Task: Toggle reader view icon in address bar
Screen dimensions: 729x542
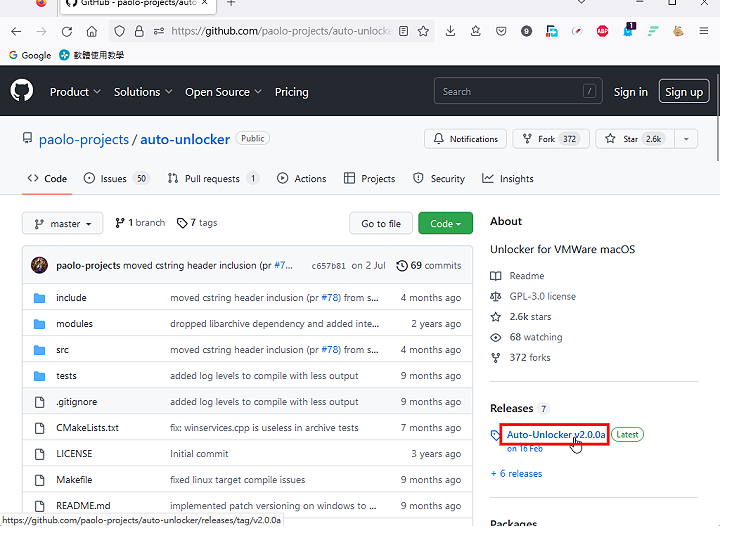Action: point(404,31)
